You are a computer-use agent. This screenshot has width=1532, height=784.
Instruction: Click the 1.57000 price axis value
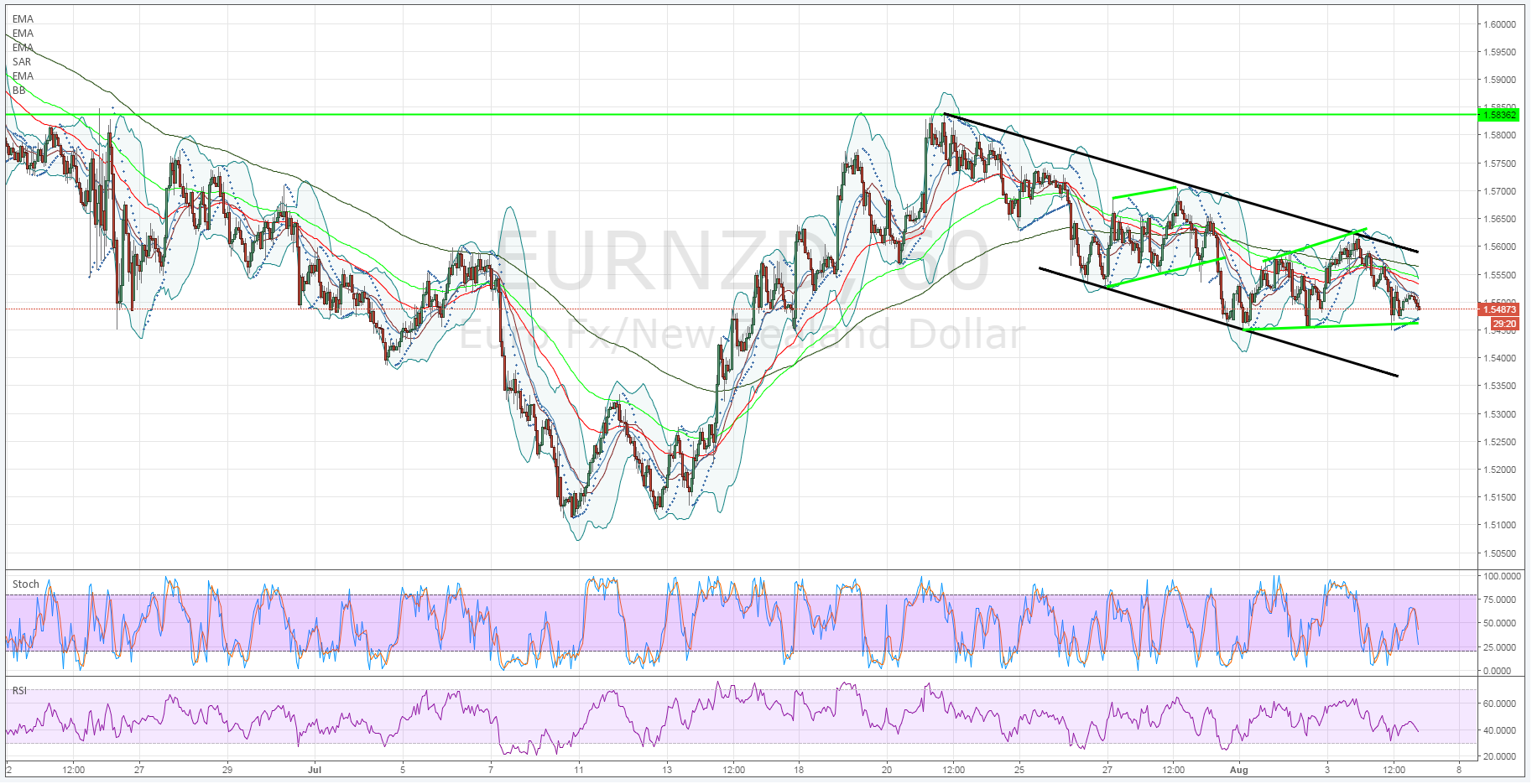click(1500, 191)
